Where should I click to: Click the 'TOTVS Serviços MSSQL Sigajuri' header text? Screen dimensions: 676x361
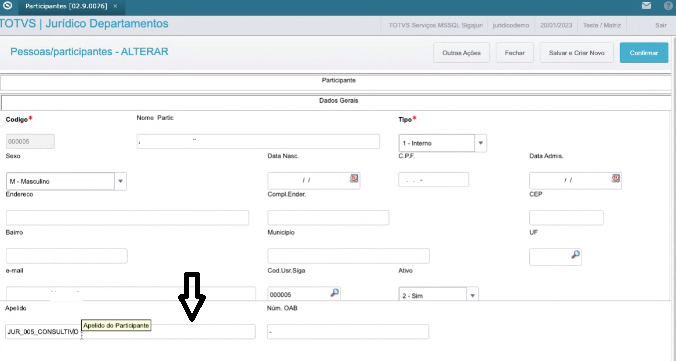(x=435, y=25)
